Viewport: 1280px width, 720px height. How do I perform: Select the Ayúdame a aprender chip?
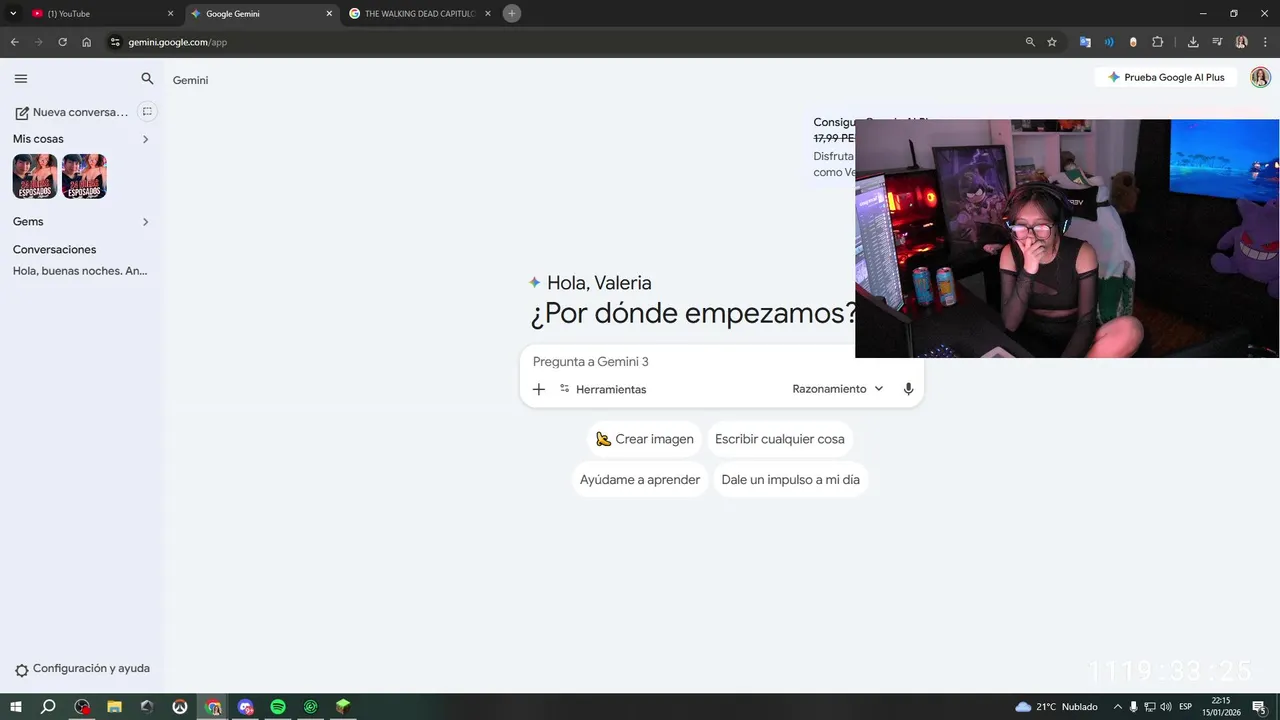pyautogui.click(x=640, y=480)
